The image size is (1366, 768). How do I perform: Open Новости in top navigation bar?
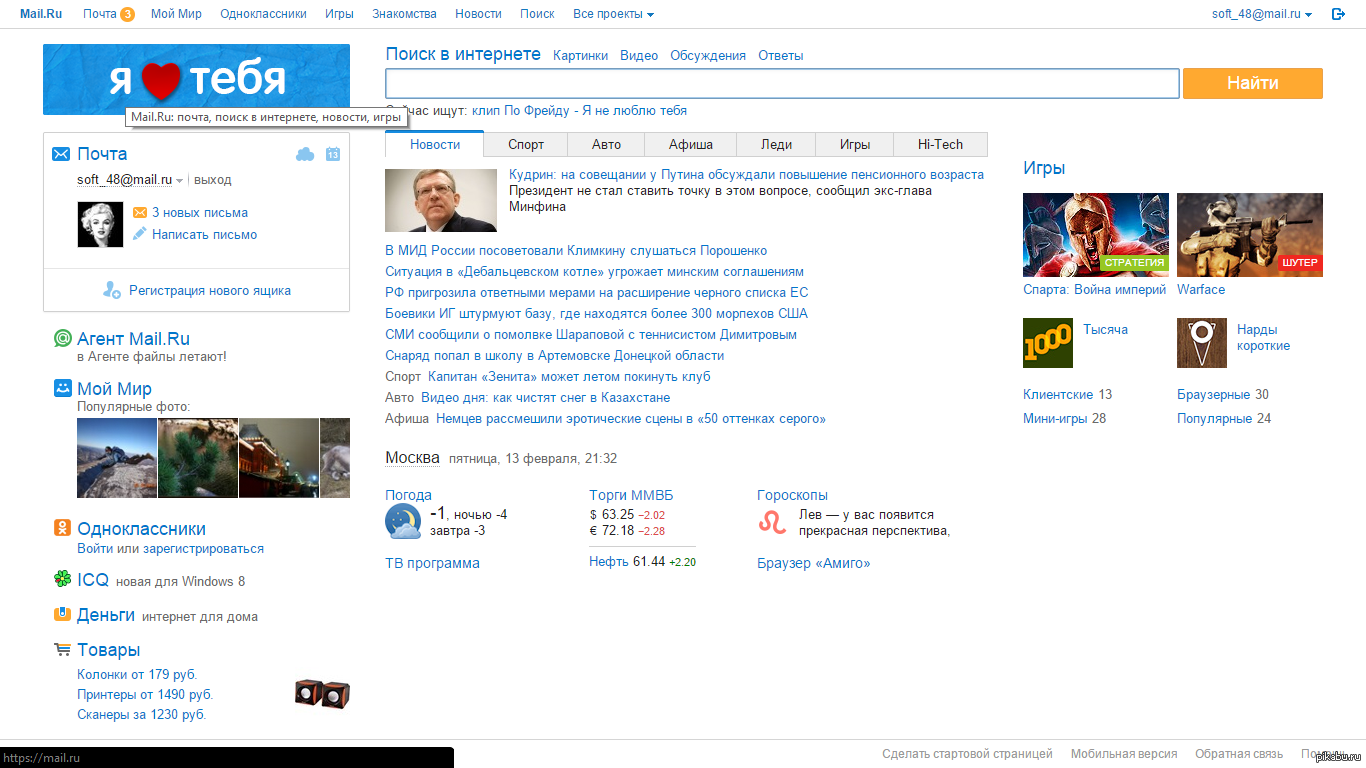coord(478,14)
